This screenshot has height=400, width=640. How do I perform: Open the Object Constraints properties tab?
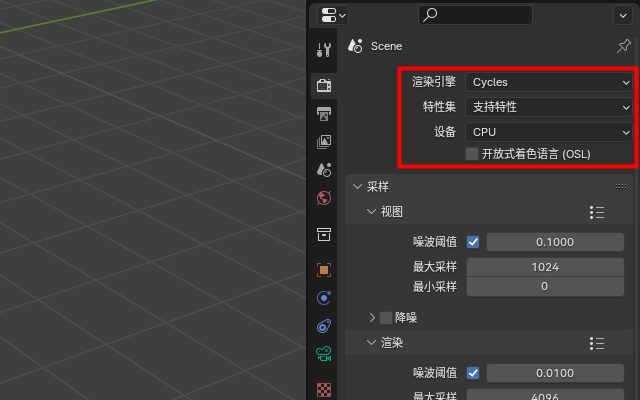[x=324, y=326]
